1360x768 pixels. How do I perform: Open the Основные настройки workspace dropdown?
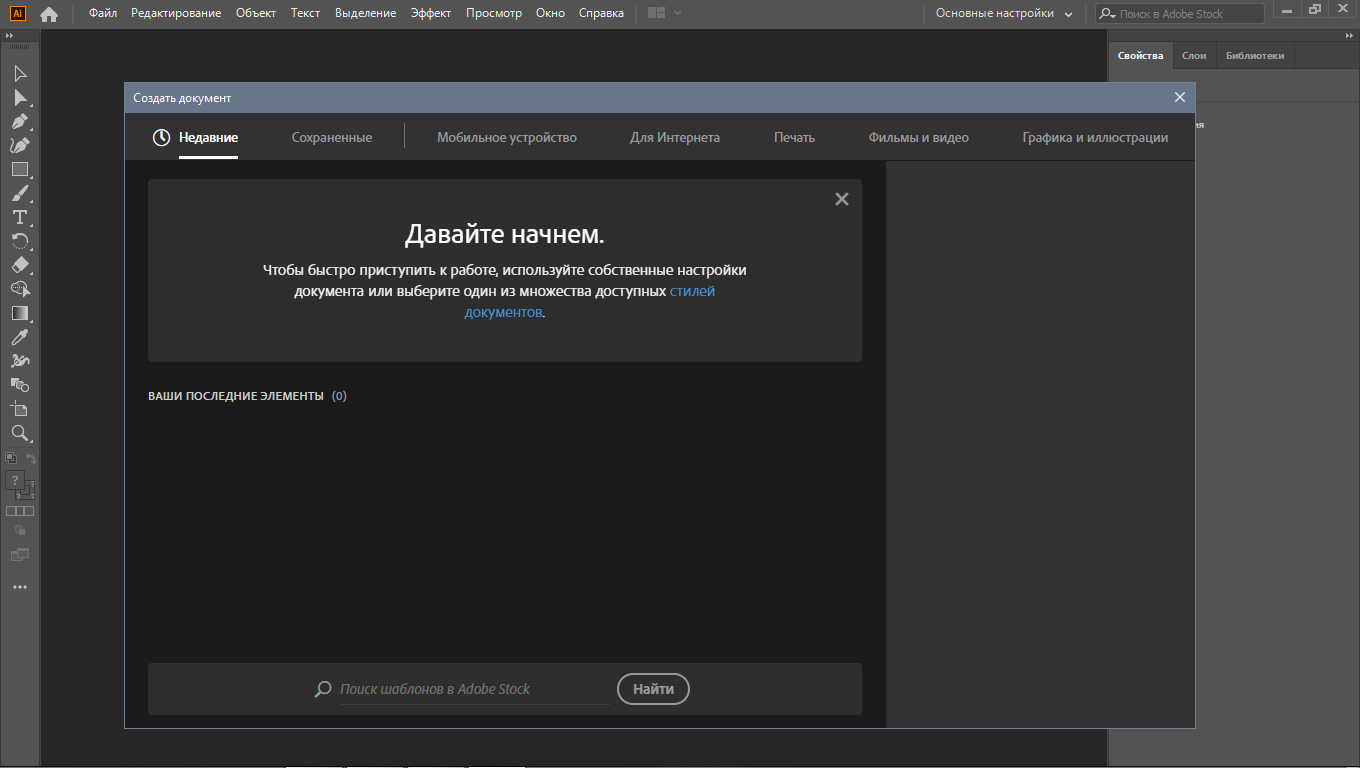click(x=1003, y=14)
